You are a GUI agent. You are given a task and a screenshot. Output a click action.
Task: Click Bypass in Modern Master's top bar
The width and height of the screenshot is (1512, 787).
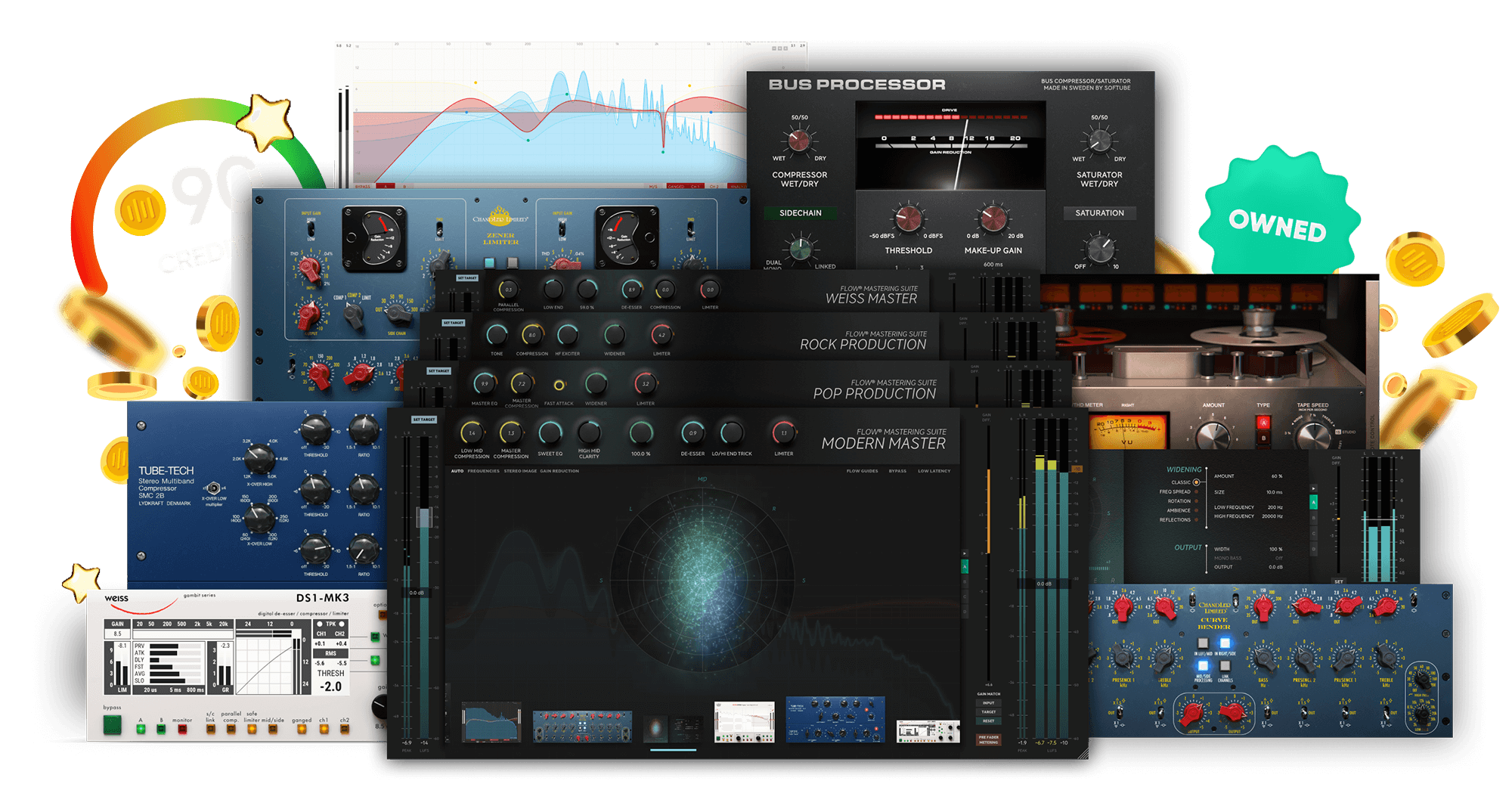(x=897, y=471)
